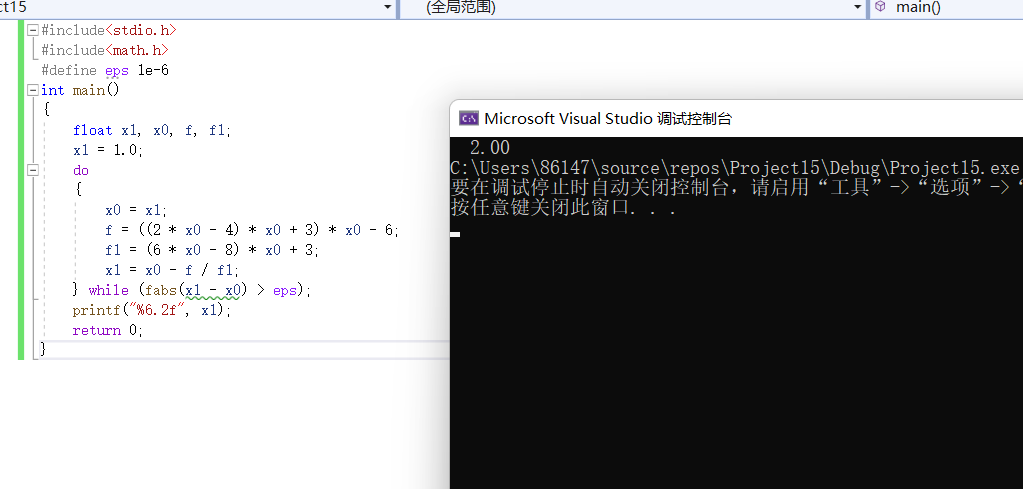This screenshot has height=489, width=1023.
Task: Click the #include<math.h> line
Action: [x=104, y=50]
